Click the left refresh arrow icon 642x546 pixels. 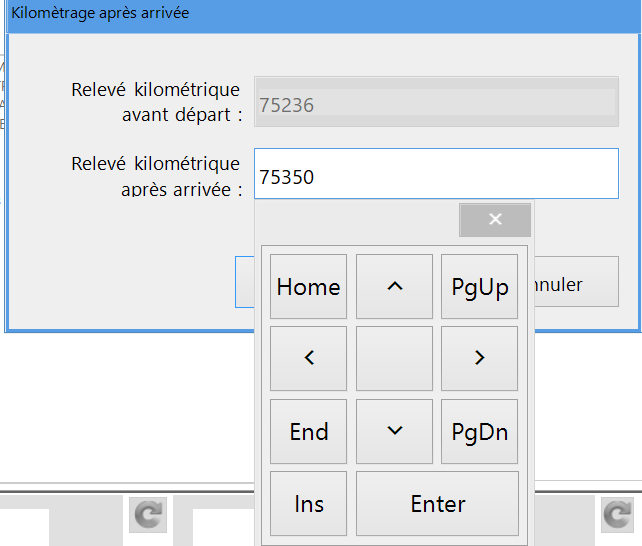point(148,514)
